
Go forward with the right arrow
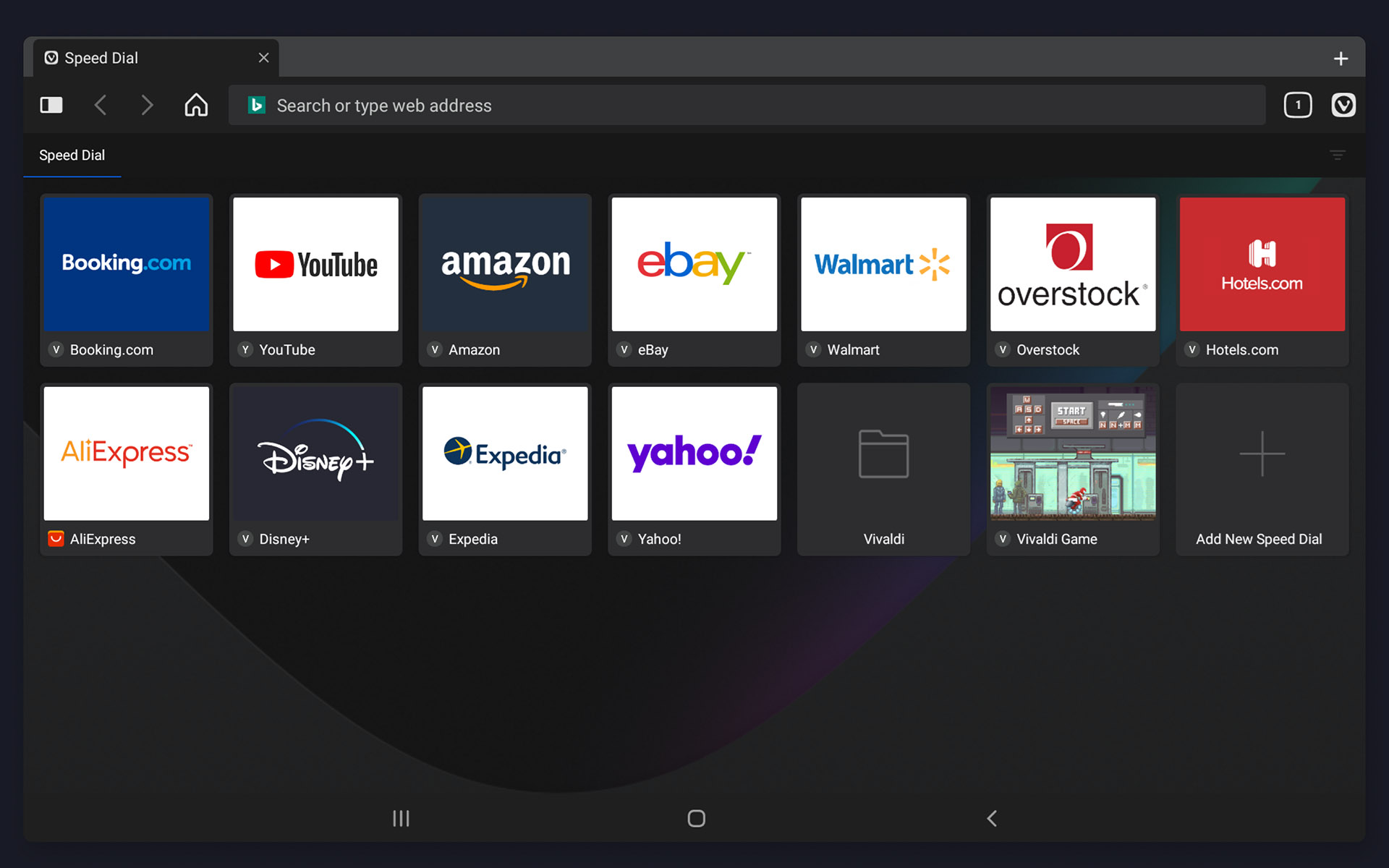pyautogui.click(x=147, y=106)
